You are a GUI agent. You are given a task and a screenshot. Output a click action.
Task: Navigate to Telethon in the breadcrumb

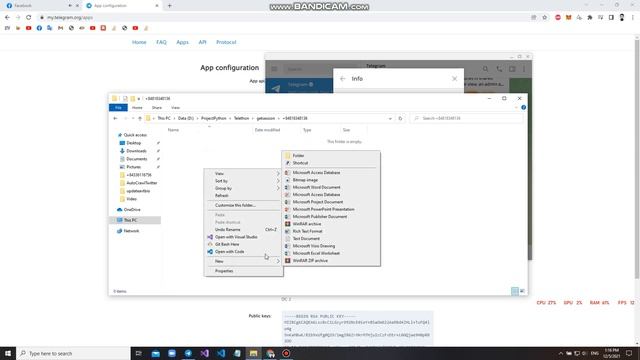pos(241,118)
